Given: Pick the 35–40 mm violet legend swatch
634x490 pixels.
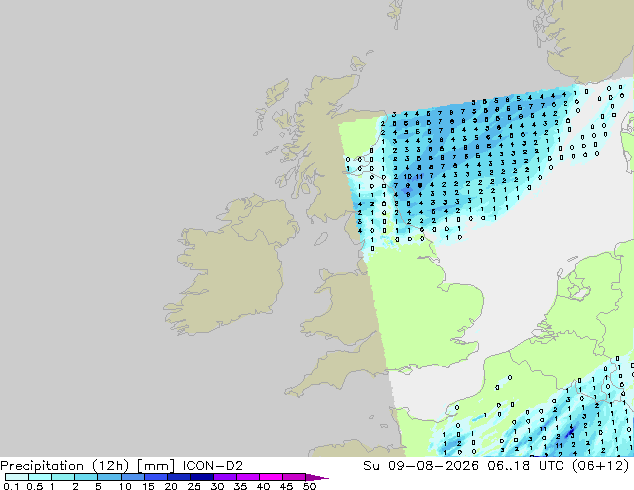Looking at the screenshot, I should point(247,477).
